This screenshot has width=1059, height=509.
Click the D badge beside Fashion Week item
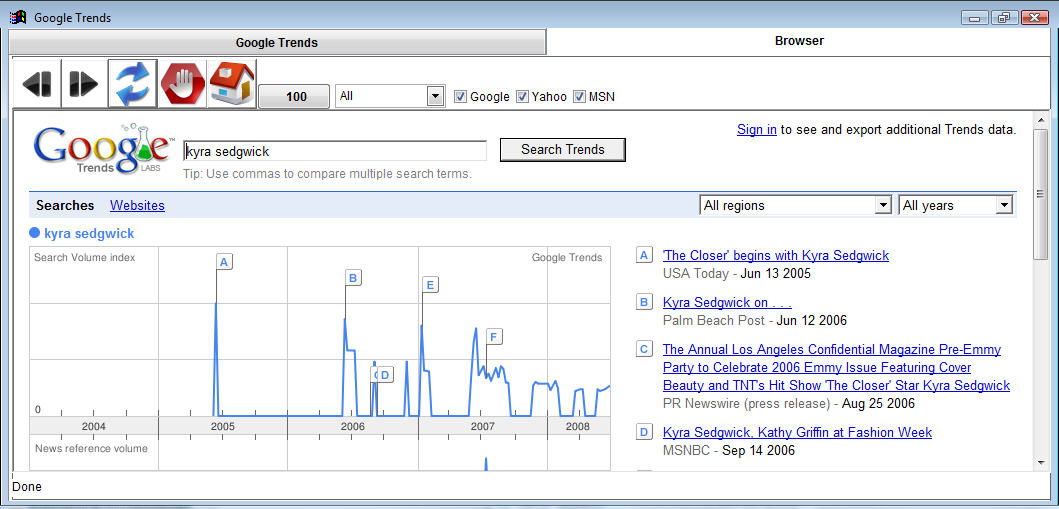point(644,432)
